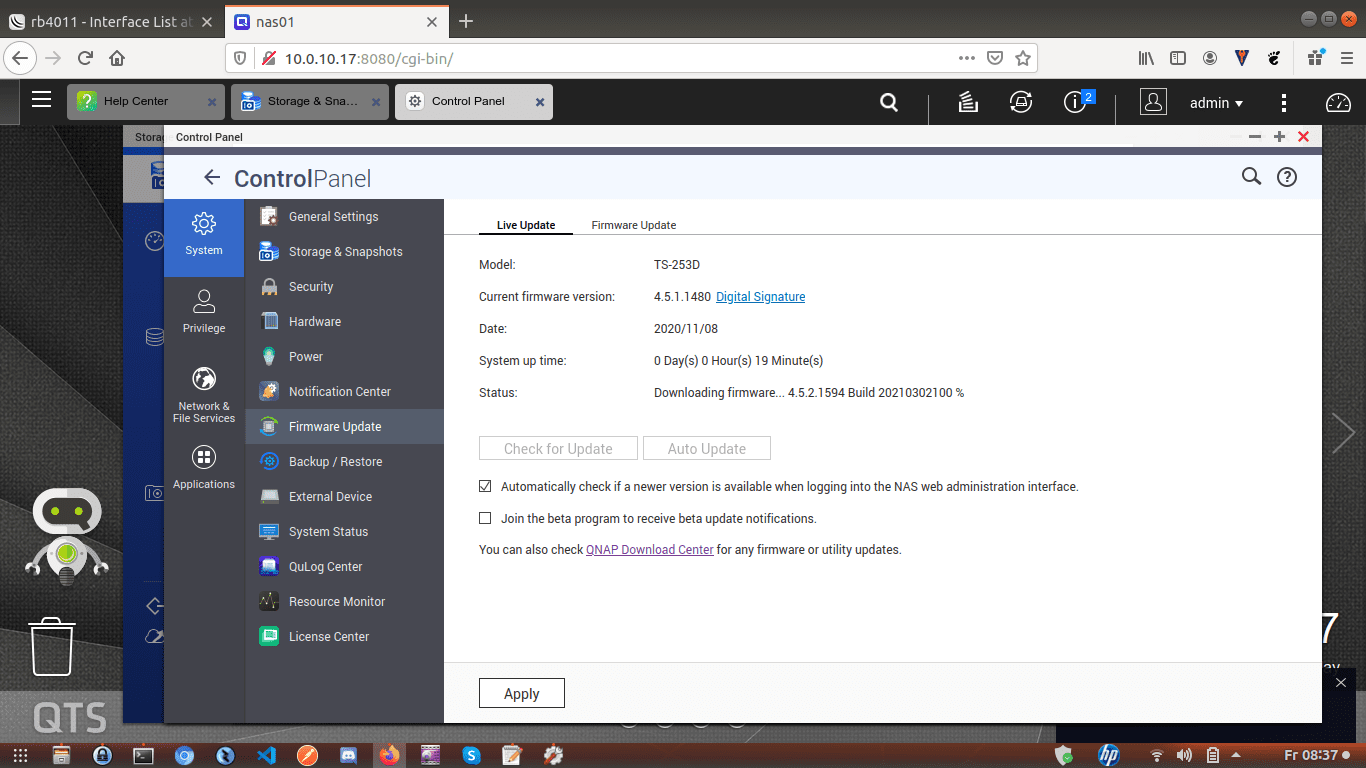Click the Control Panel search magnifier
This screenshot has height=768, width=1366.
1251,176
